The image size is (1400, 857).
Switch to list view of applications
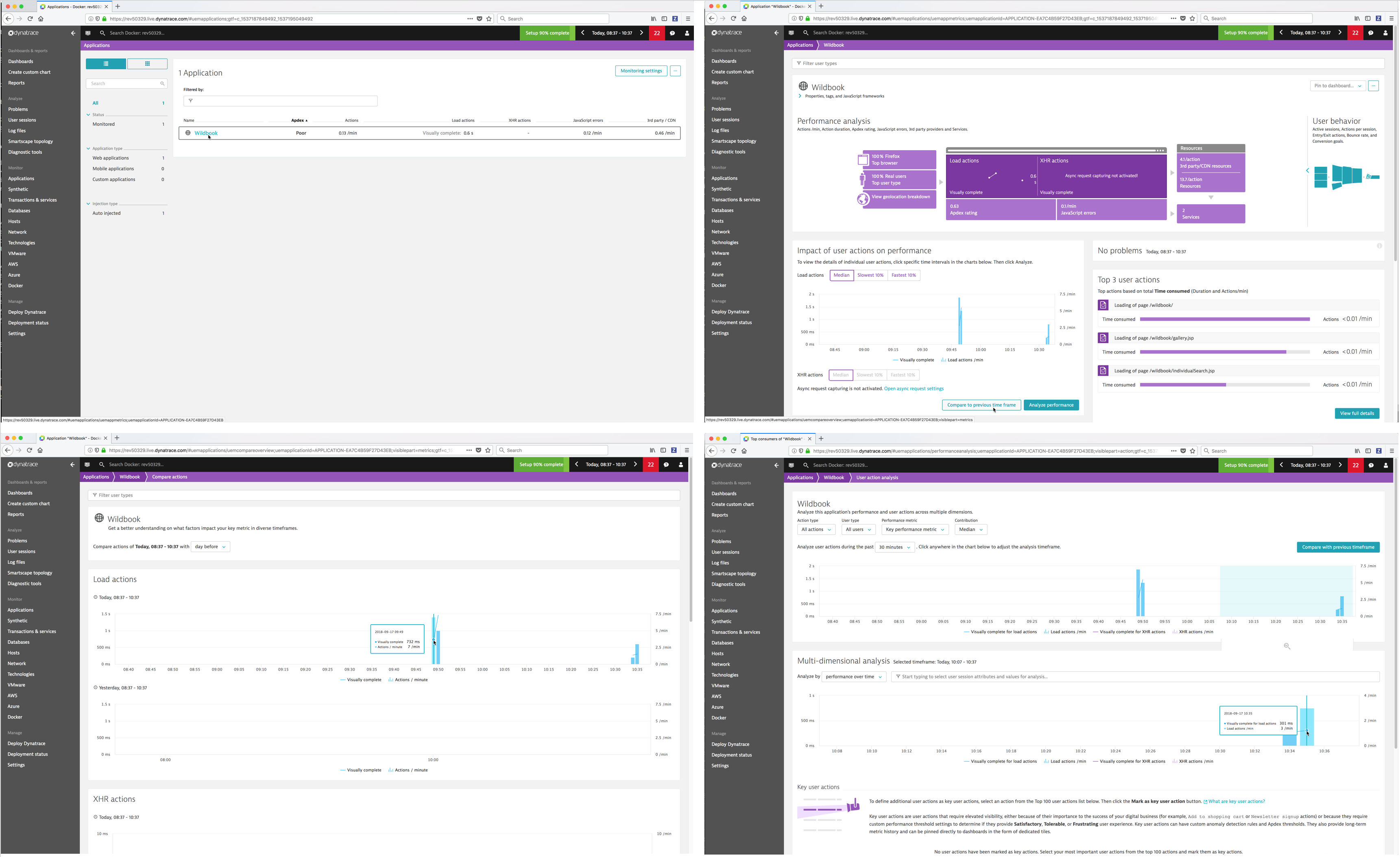(x=106, y=63)
